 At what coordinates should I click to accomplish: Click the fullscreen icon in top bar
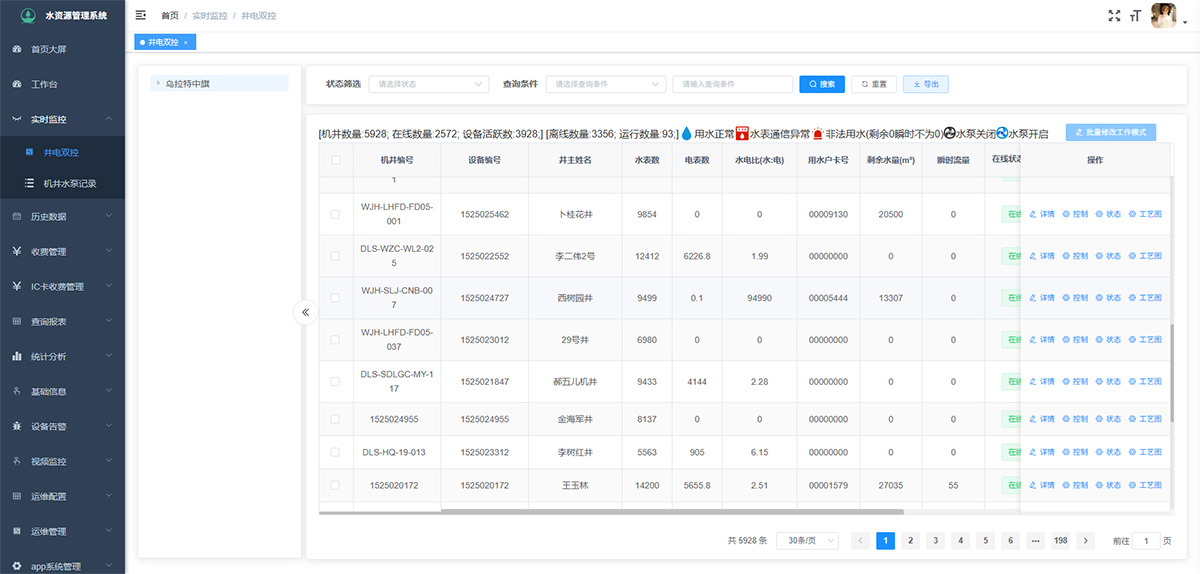pos(1115,15)
